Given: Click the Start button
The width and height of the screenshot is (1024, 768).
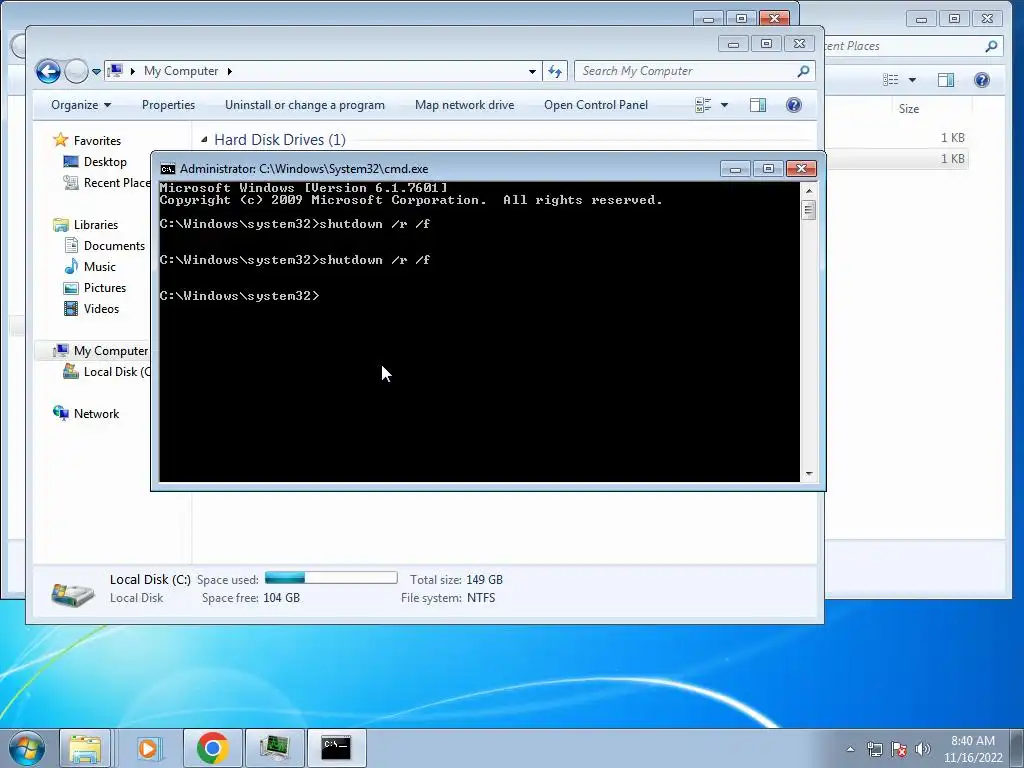Looking at the screenshot, I should click(x=26, y=748).
